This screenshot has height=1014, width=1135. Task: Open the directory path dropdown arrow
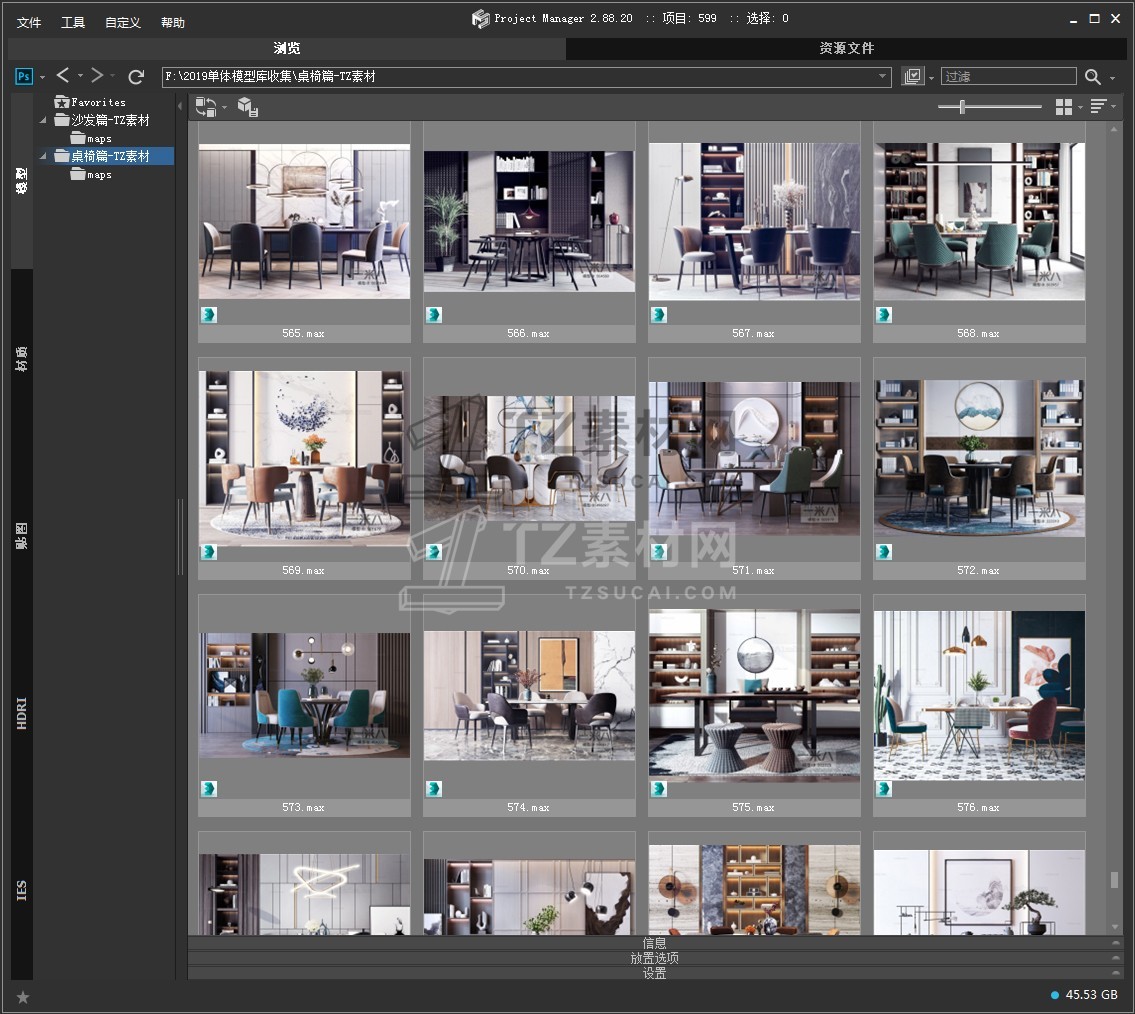pyautogui.click(x=883, y=77)
